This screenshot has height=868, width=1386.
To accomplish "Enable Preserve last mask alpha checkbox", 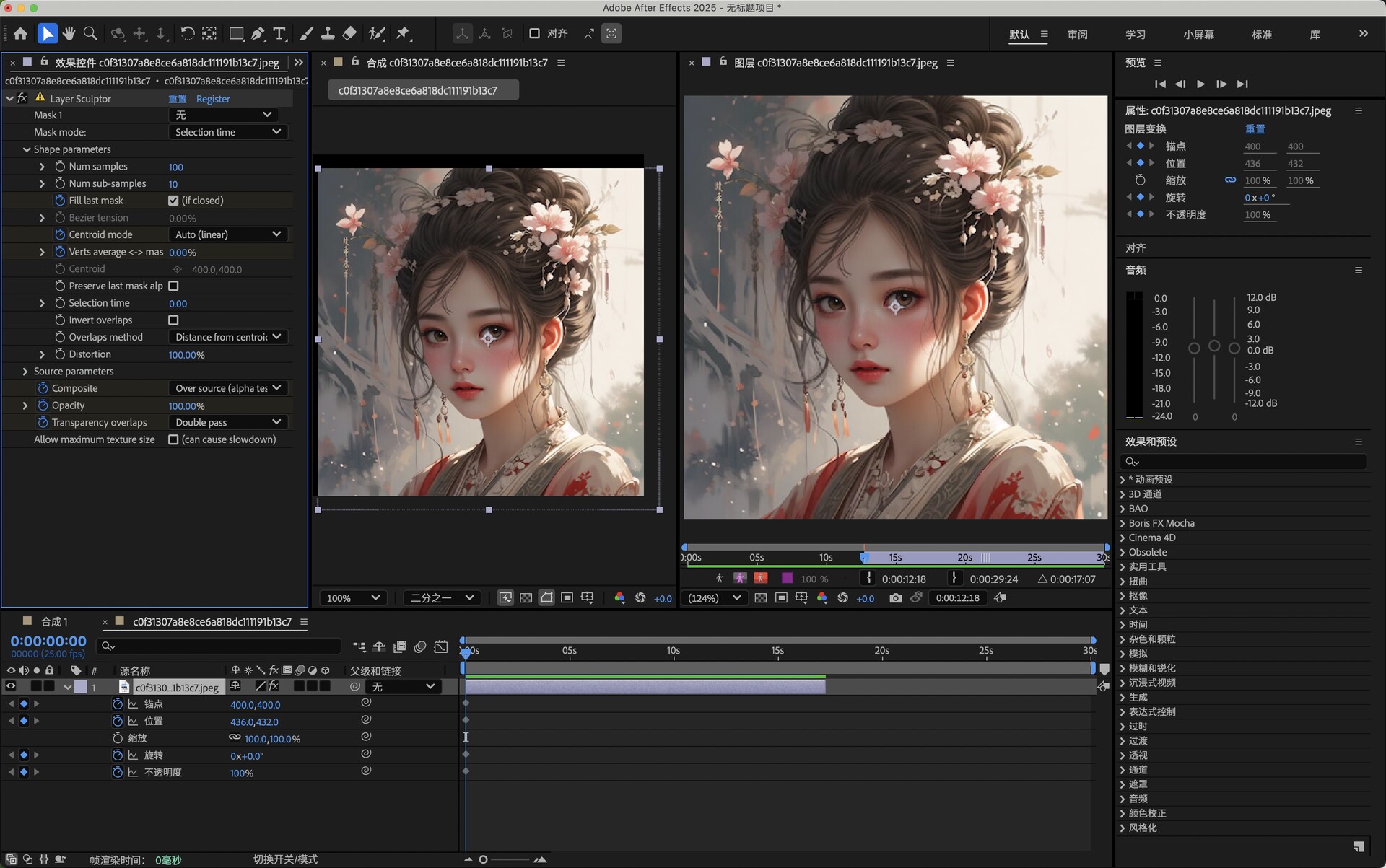I will [x=173, y=286].
